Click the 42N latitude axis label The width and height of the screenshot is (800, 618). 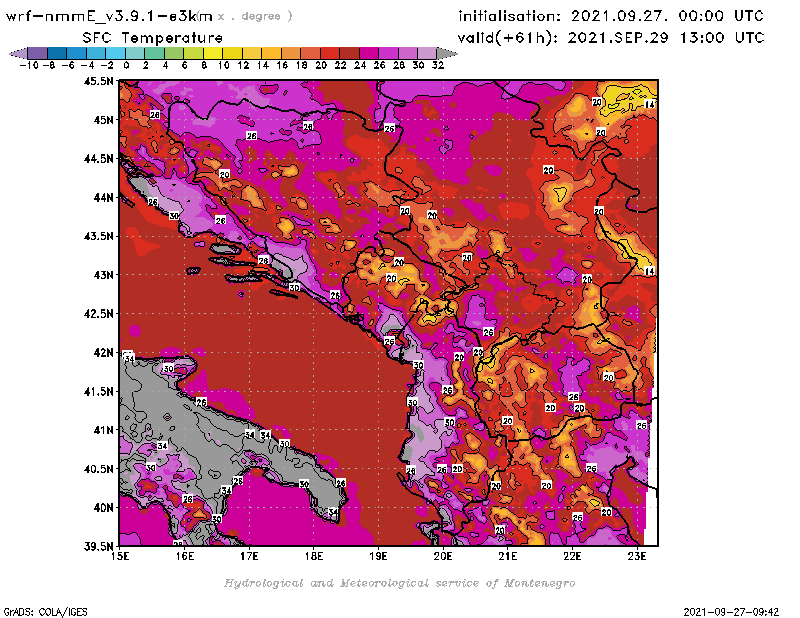coord(104,353)
